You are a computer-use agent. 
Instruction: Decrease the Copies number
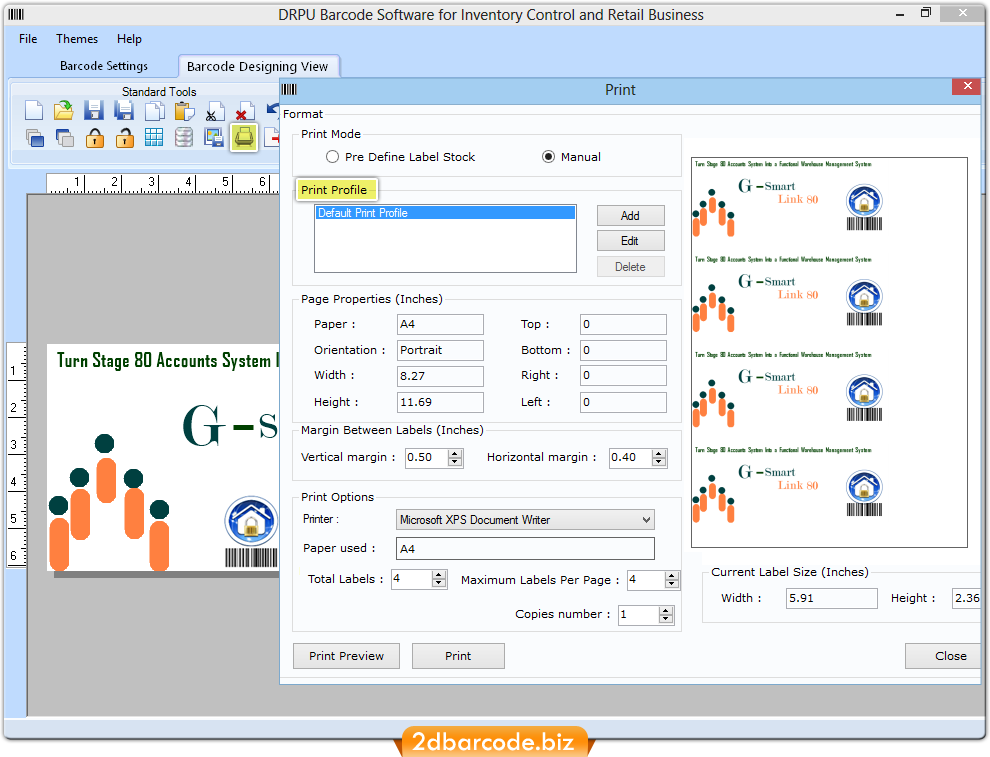[666, 619]
